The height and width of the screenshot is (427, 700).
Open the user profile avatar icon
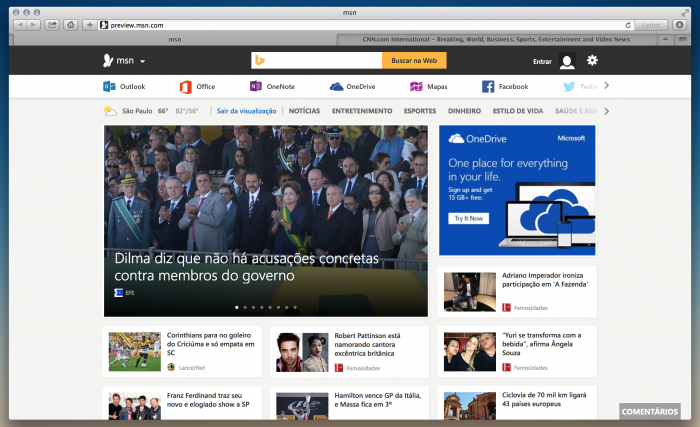tap(567, 61)
